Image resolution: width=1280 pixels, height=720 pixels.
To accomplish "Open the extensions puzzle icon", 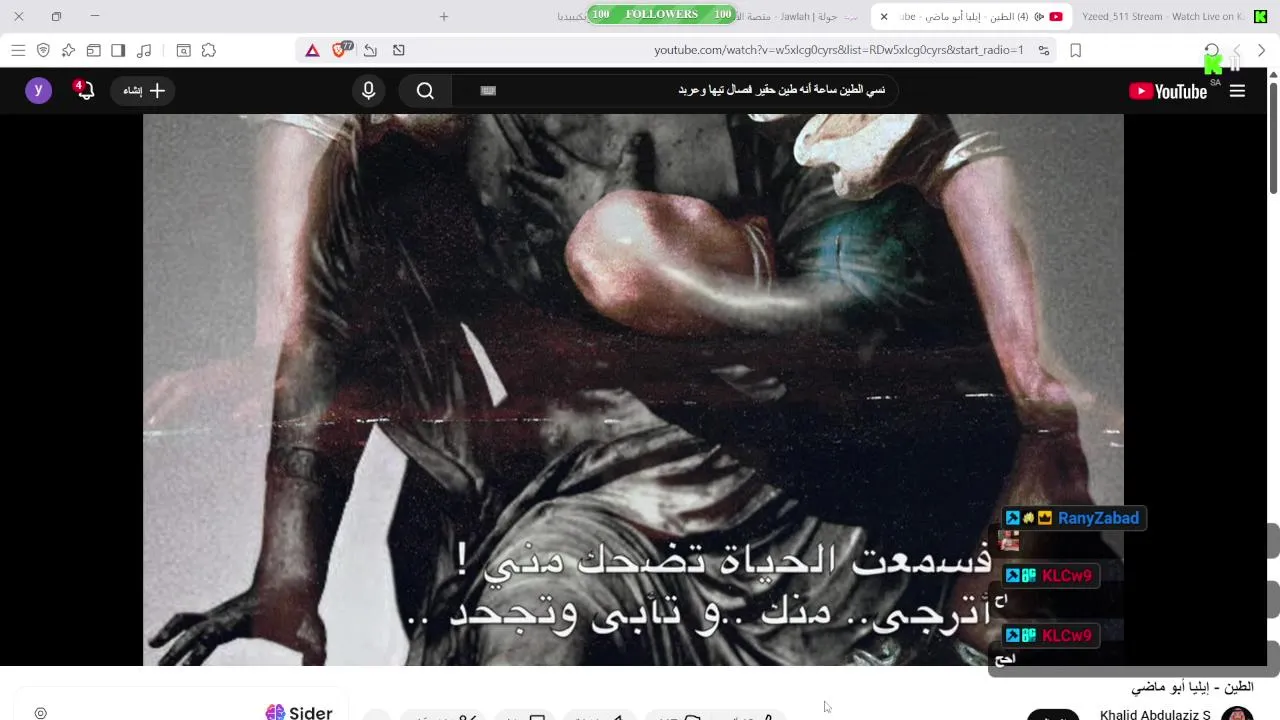I will 209,50.
